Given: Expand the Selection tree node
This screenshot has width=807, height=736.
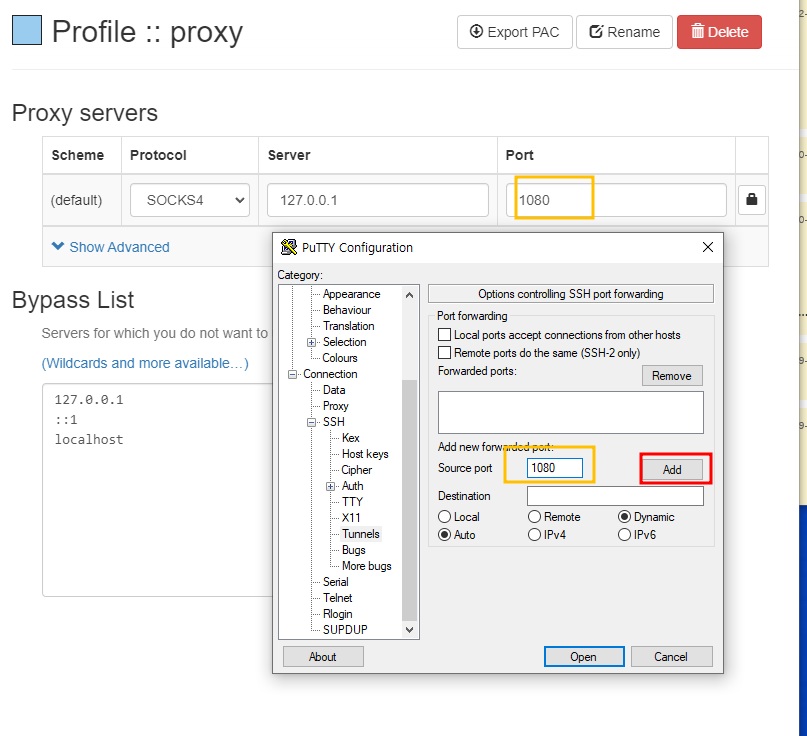Looking at the screenshot, I should pos(311,342).
